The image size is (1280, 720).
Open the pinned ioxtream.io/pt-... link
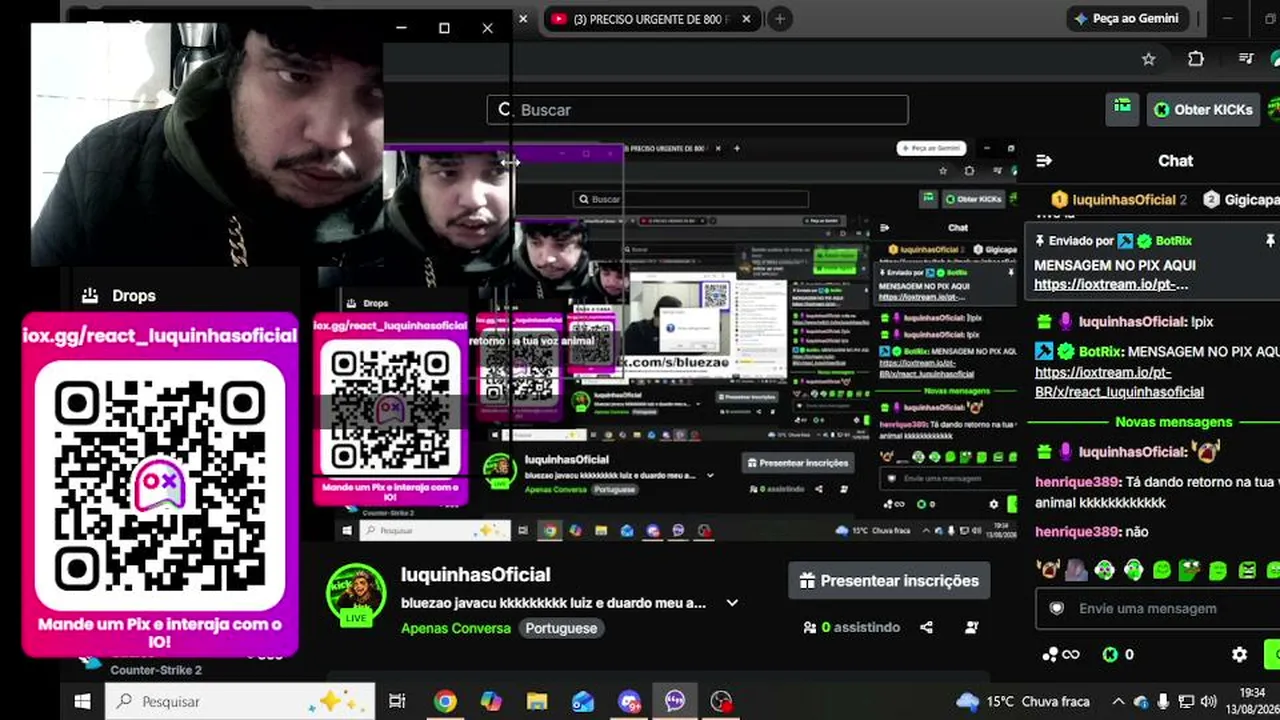point(1111,284)
